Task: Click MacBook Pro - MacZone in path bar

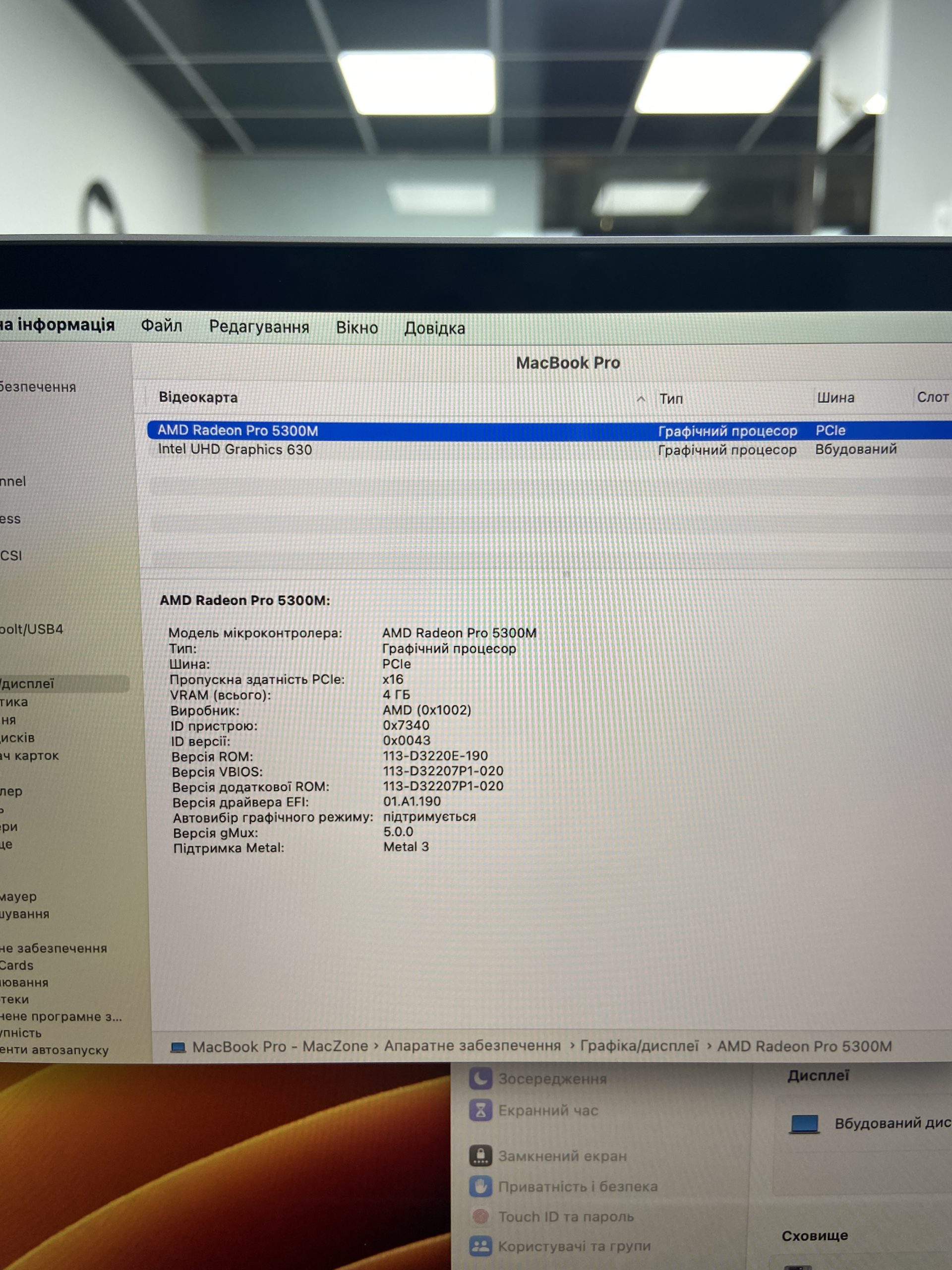Action: tap(280, 1047)
